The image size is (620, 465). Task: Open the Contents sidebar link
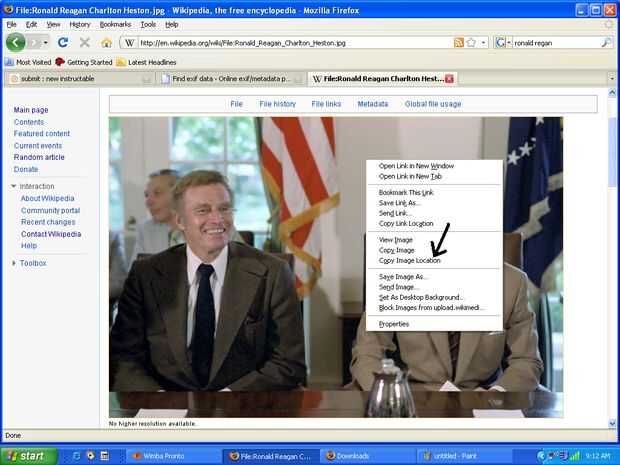coord(29,122)
